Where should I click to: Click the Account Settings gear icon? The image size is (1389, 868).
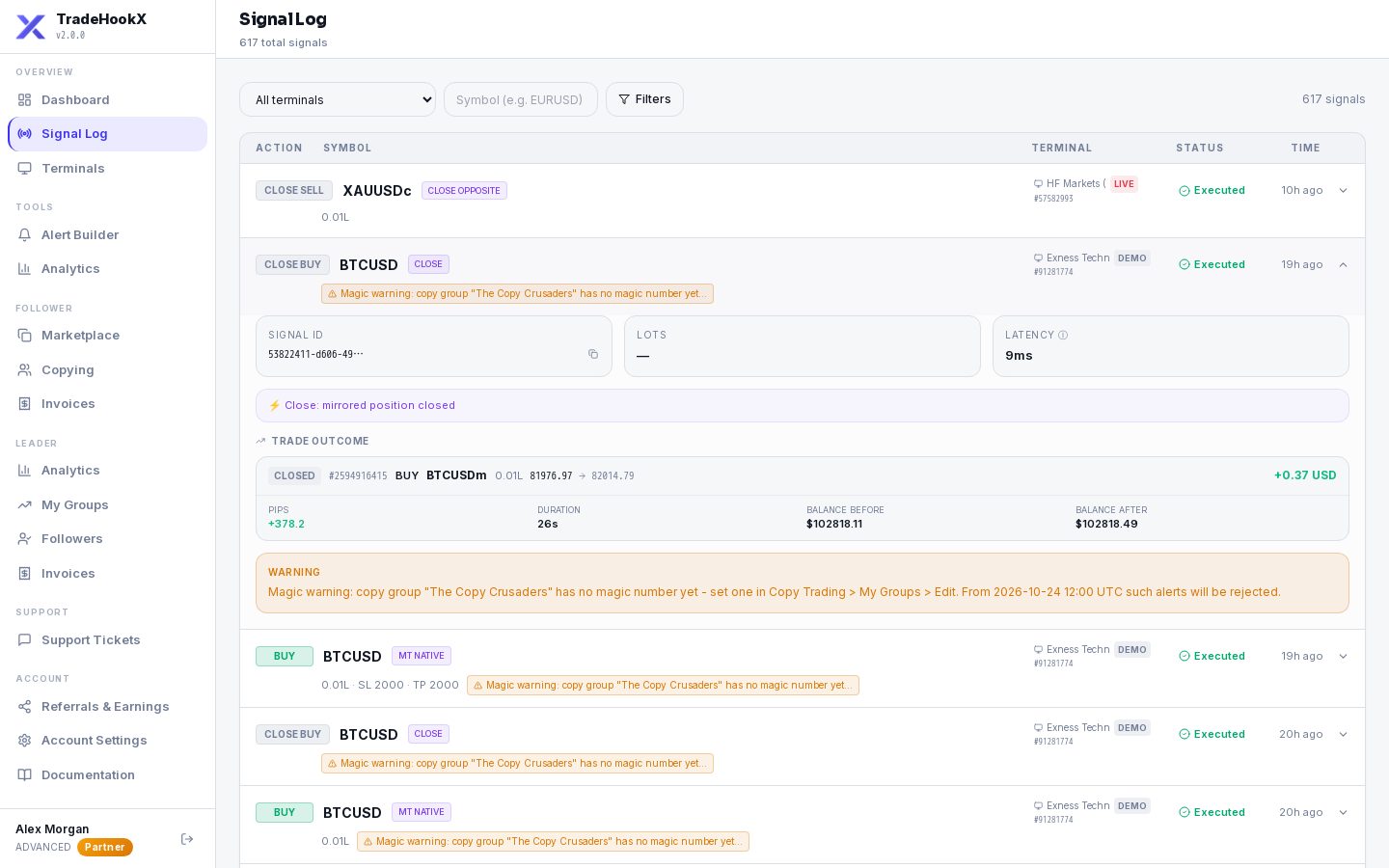coord(25,740)
